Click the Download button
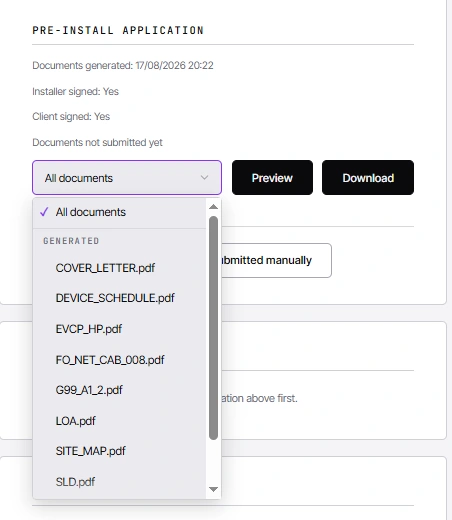 point(368,177)
